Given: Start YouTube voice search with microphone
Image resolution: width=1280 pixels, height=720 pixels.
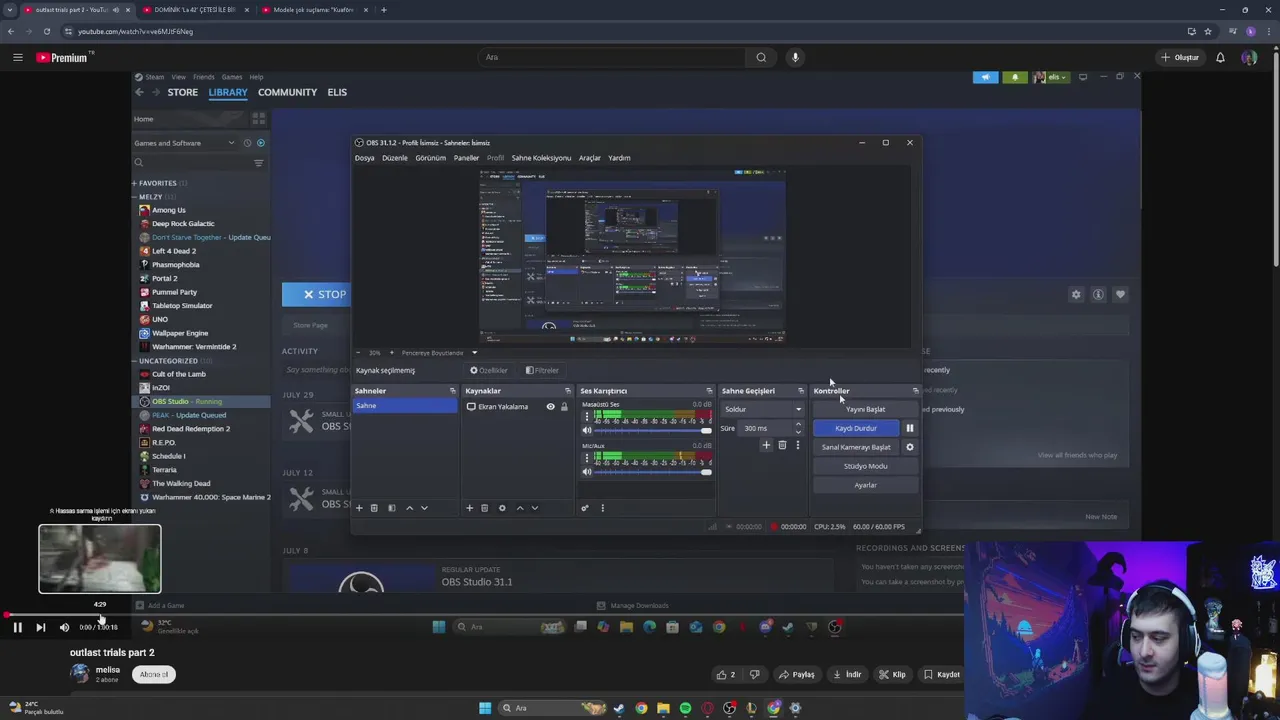Looking at the screenshot, I should coord(795,57).
